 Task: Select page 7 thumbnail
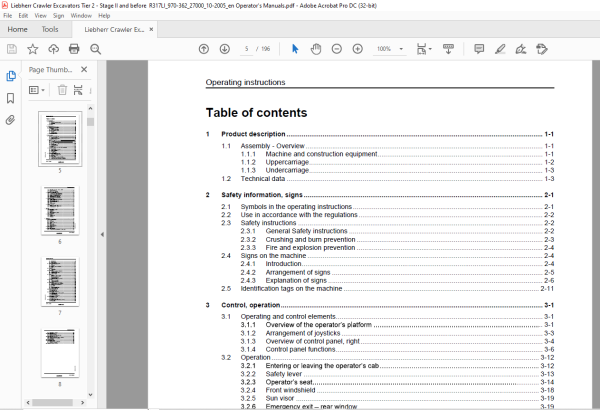[x=60, y=282]
